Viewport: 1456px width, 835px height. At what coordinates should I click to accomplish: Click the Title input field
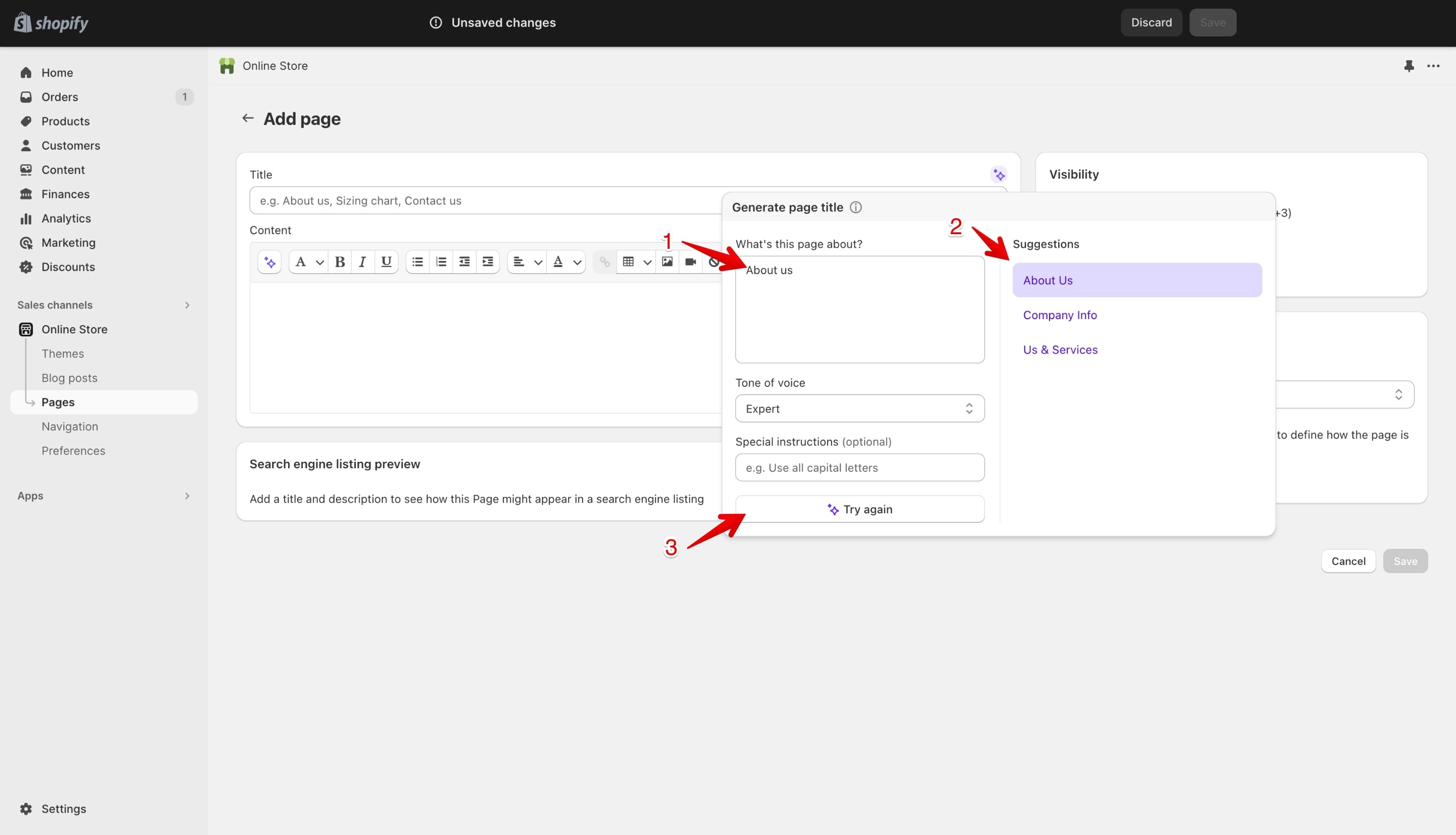coord(485,201)
